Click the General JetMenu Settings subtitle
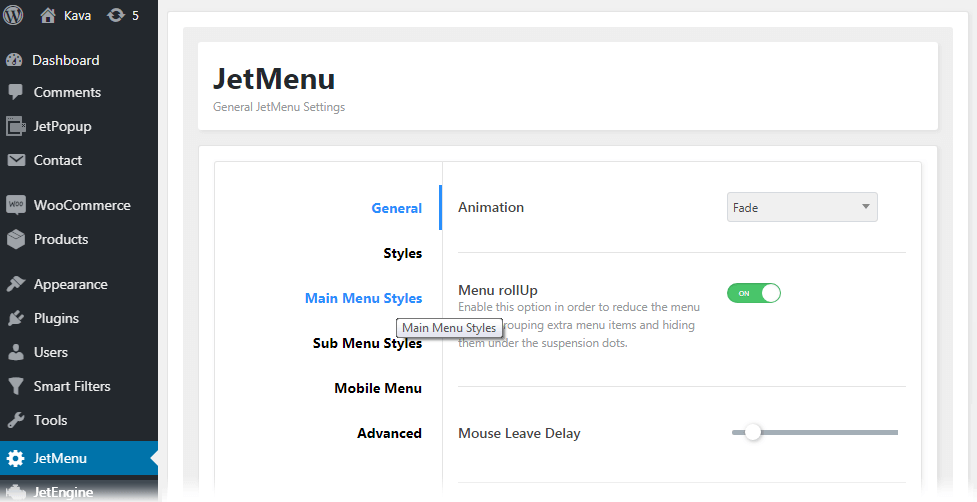Image resolution: width=977 pixels, height=502 pixels. 279,107
